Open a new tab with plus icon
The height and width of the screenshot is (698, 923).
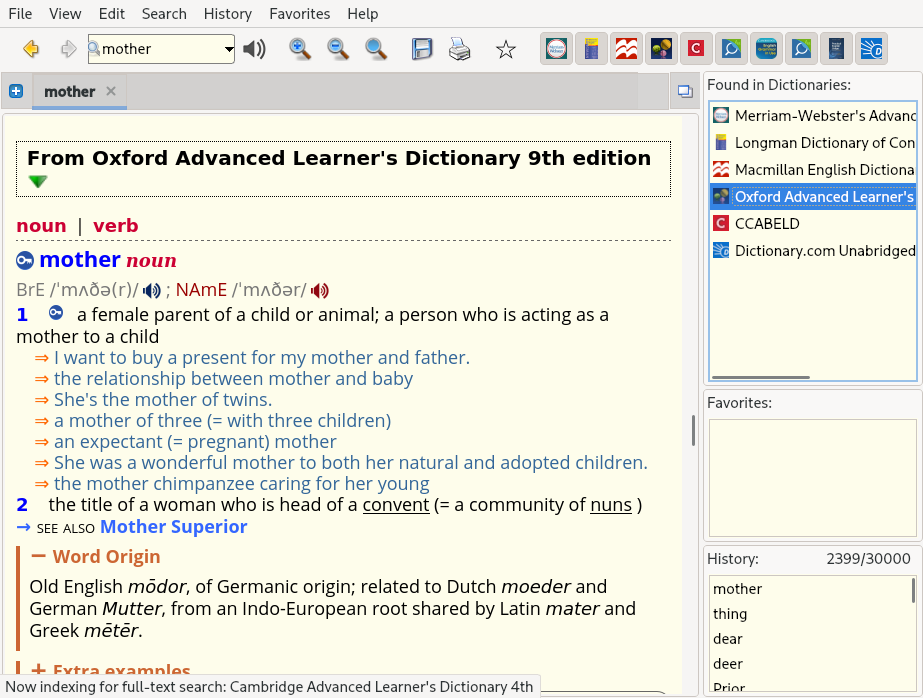point(16,91)
